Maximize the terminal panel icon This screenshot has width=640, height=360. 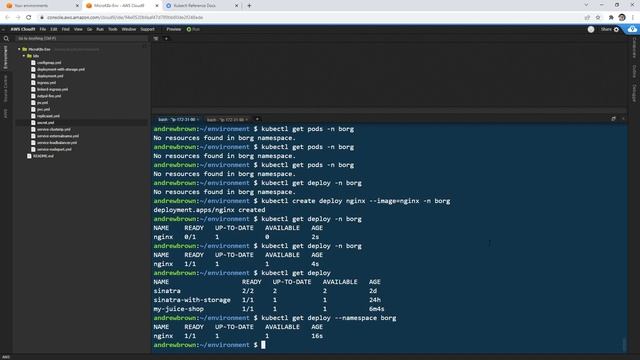pos(613,119)
